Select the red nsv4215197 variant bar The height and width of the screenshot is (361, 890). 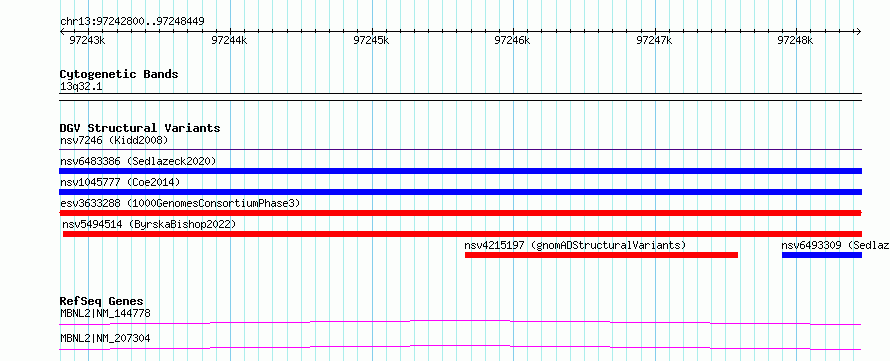[x=601, y=255]
